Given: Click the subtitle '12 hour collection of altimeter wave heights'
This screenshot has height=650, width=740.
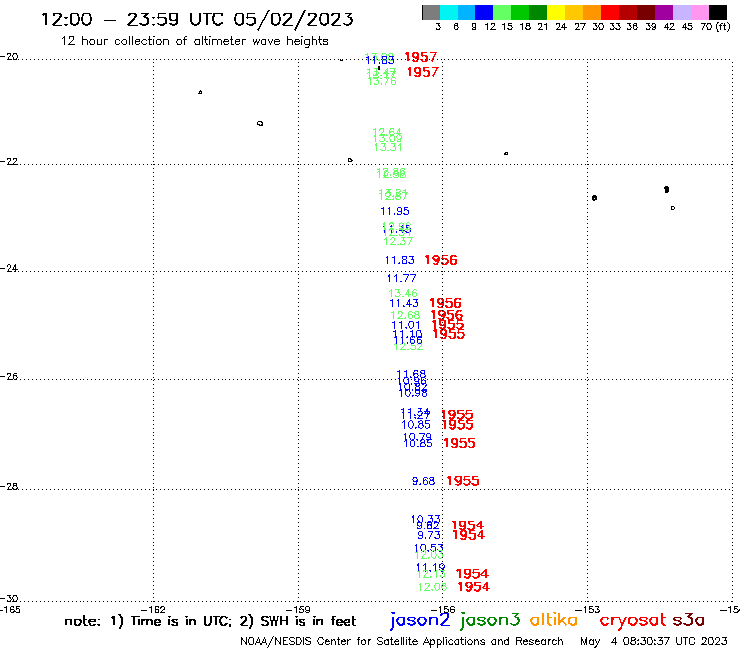Looking at the screenshot, I should [194, 41].
